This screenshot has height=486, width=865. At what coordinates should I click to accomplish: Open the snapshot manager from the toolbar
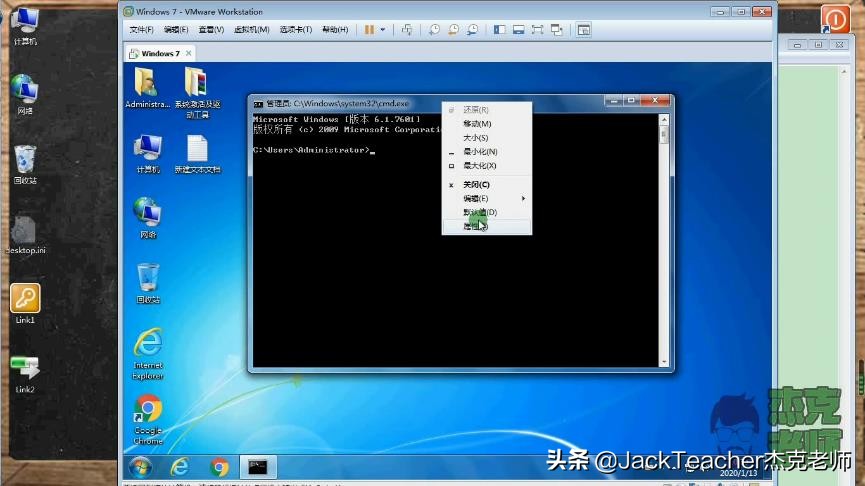[x=472, y=30]
